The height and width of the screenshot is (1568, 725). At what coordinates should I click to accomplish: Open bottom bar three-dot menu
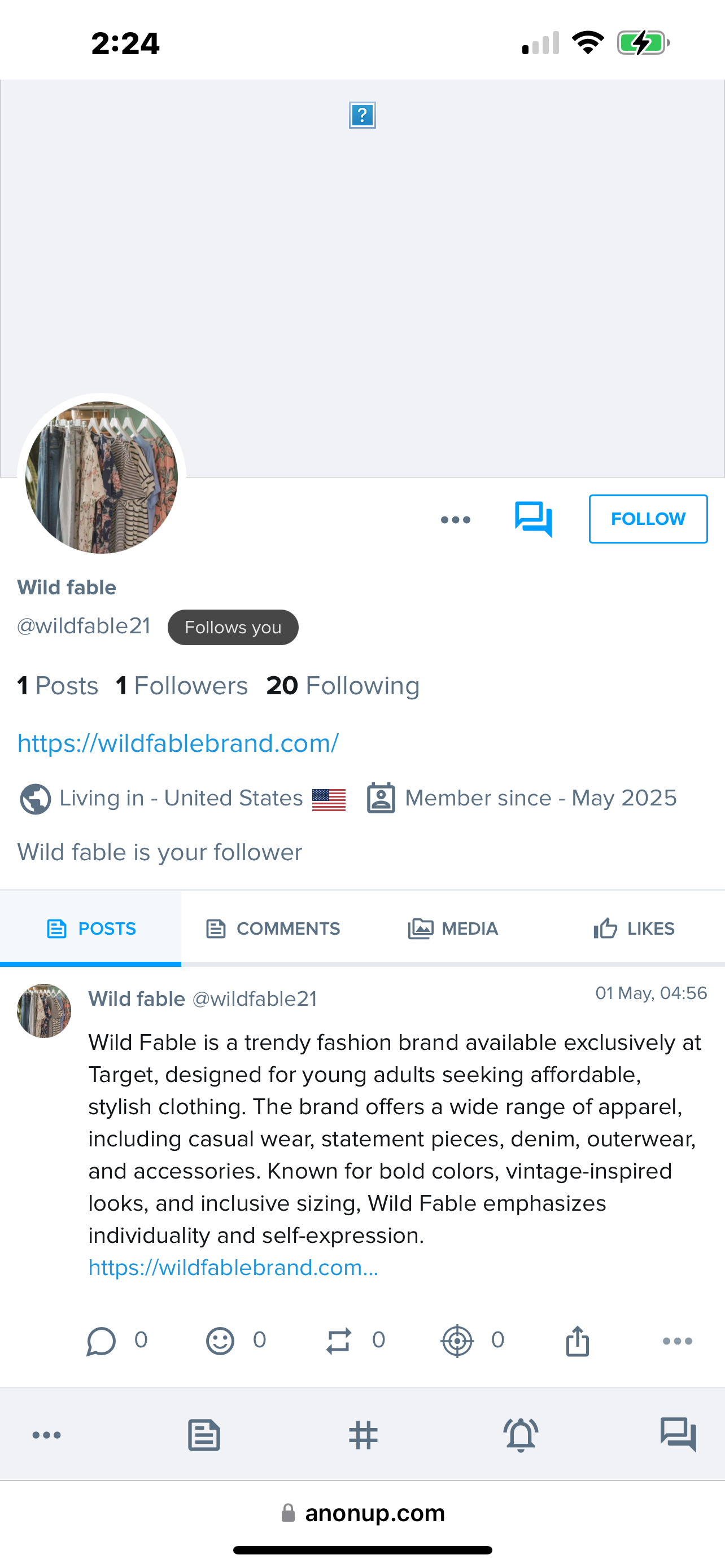coord(46,1435)
